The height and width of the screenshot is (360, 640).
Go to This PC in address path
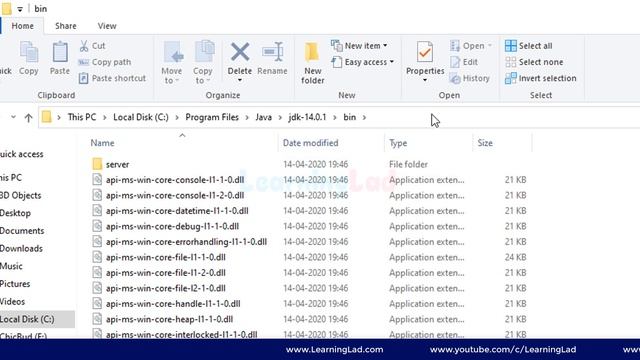pyautogui.click(x=82, y=117)
